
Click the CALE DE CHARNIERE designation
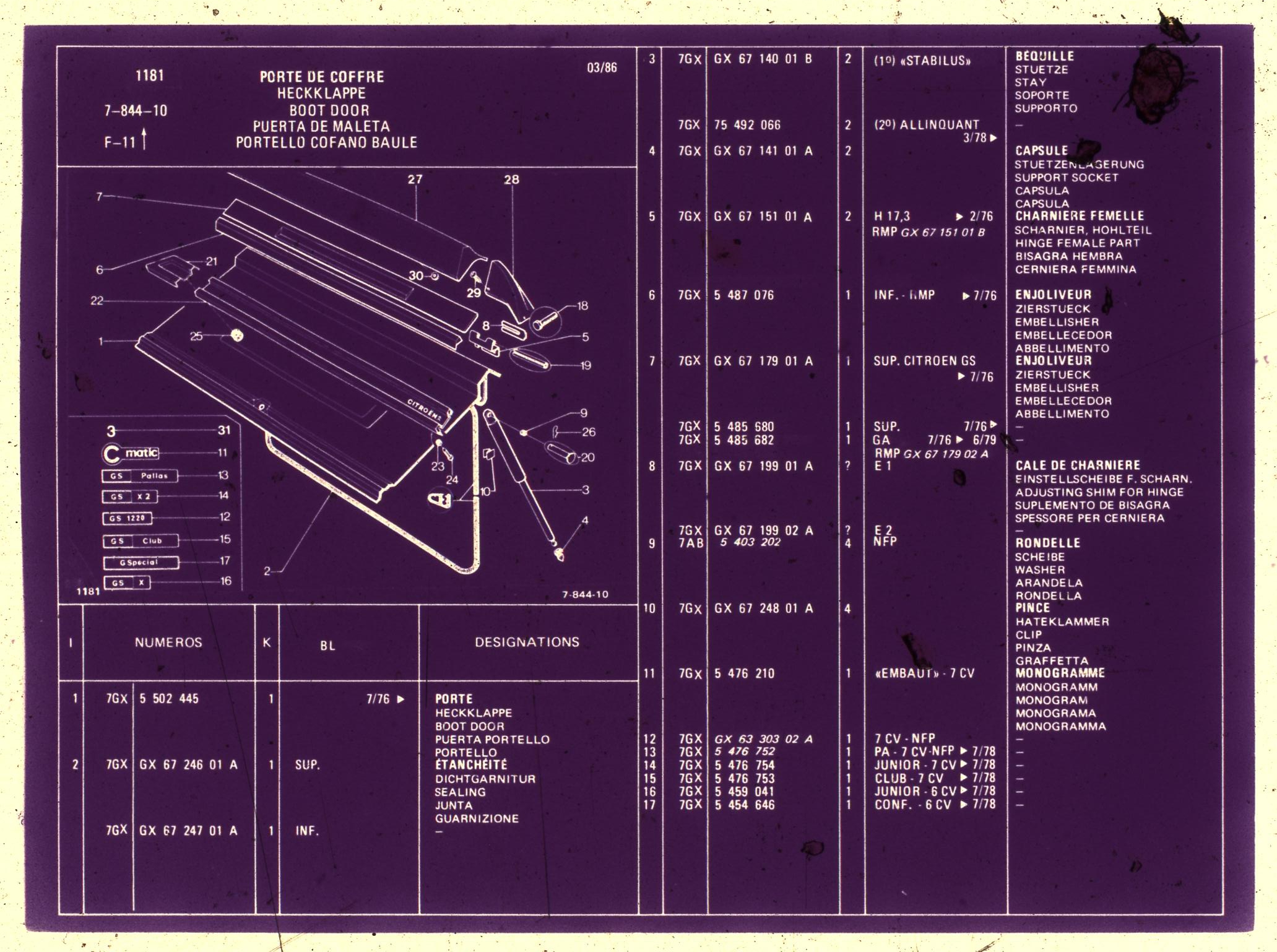point(1078,465)
